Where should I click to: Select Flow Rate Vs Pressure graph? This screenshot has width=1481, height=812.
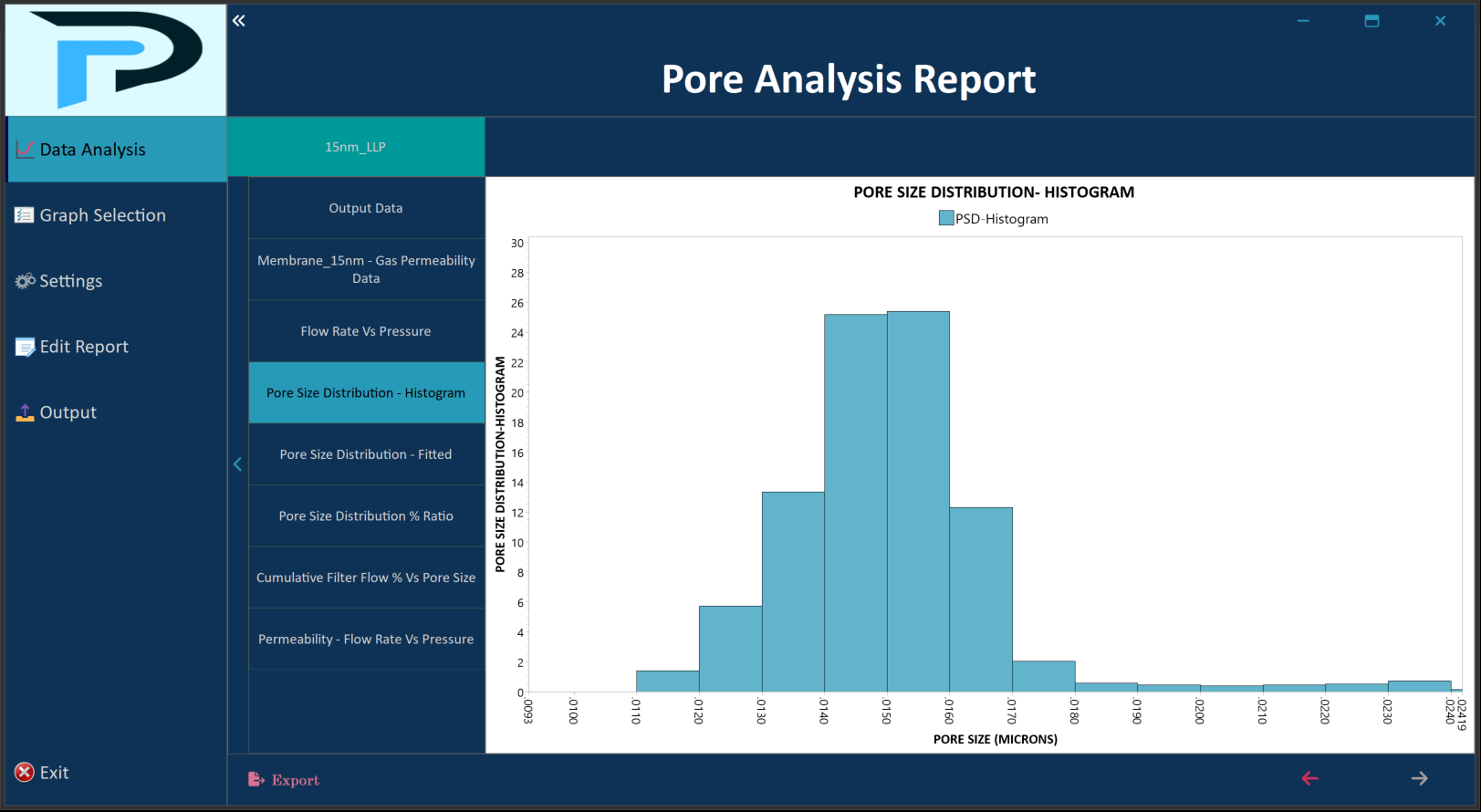[x=366, y=331]
